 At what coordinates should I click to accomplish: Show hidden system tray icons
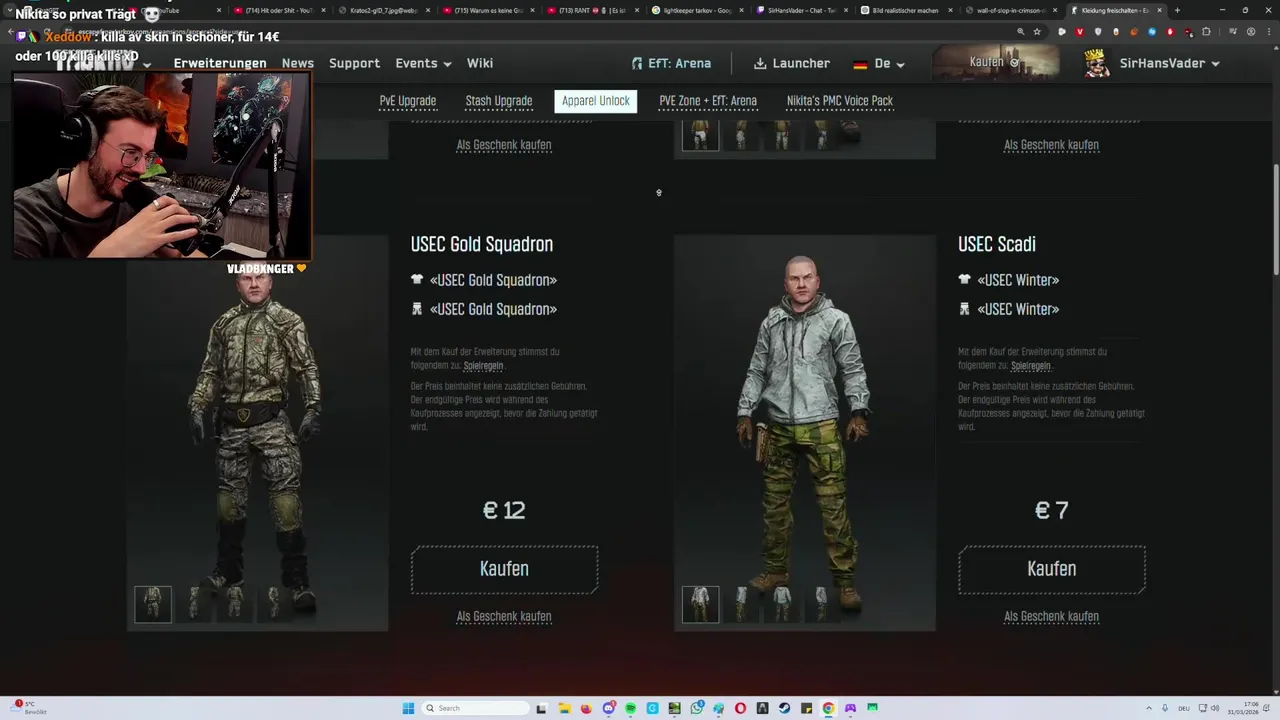pyautogui.click(x=1149, y=708)
